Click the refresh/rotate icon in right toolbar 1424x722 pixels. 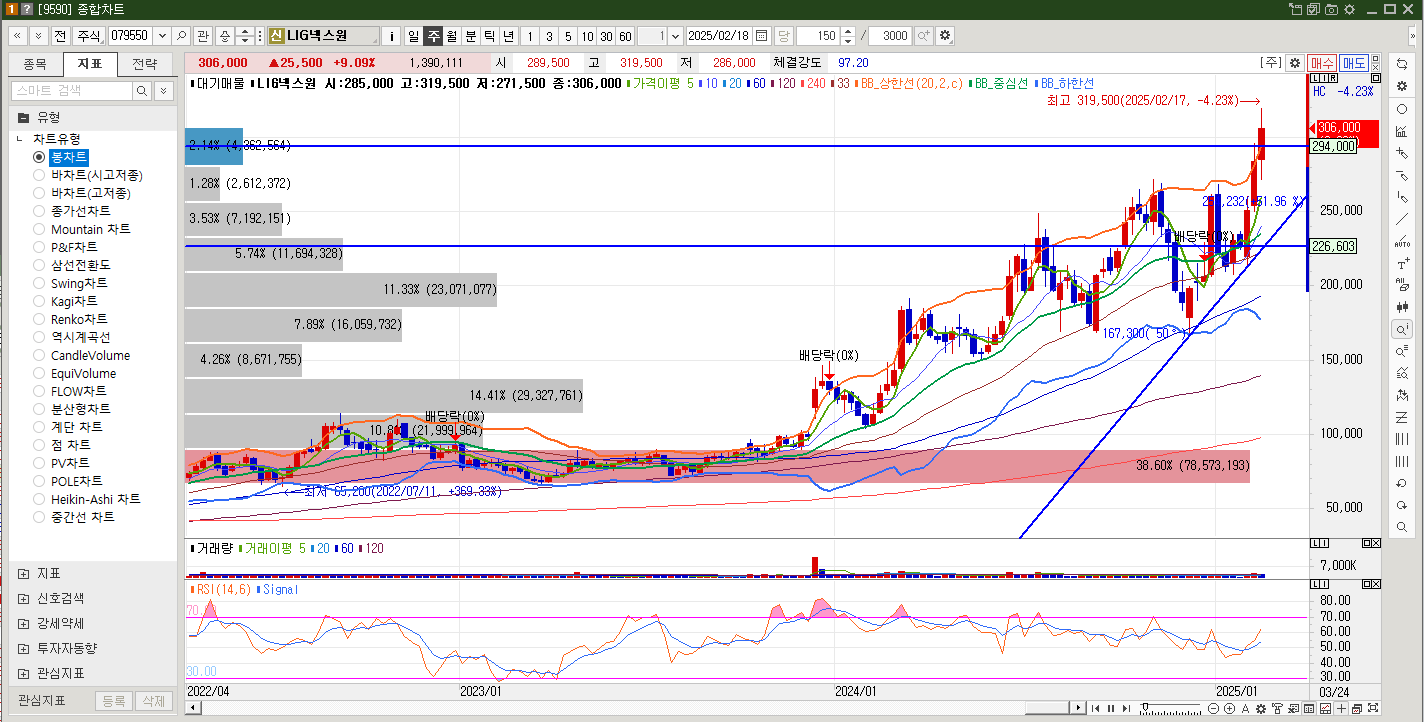click(1402, 63)
